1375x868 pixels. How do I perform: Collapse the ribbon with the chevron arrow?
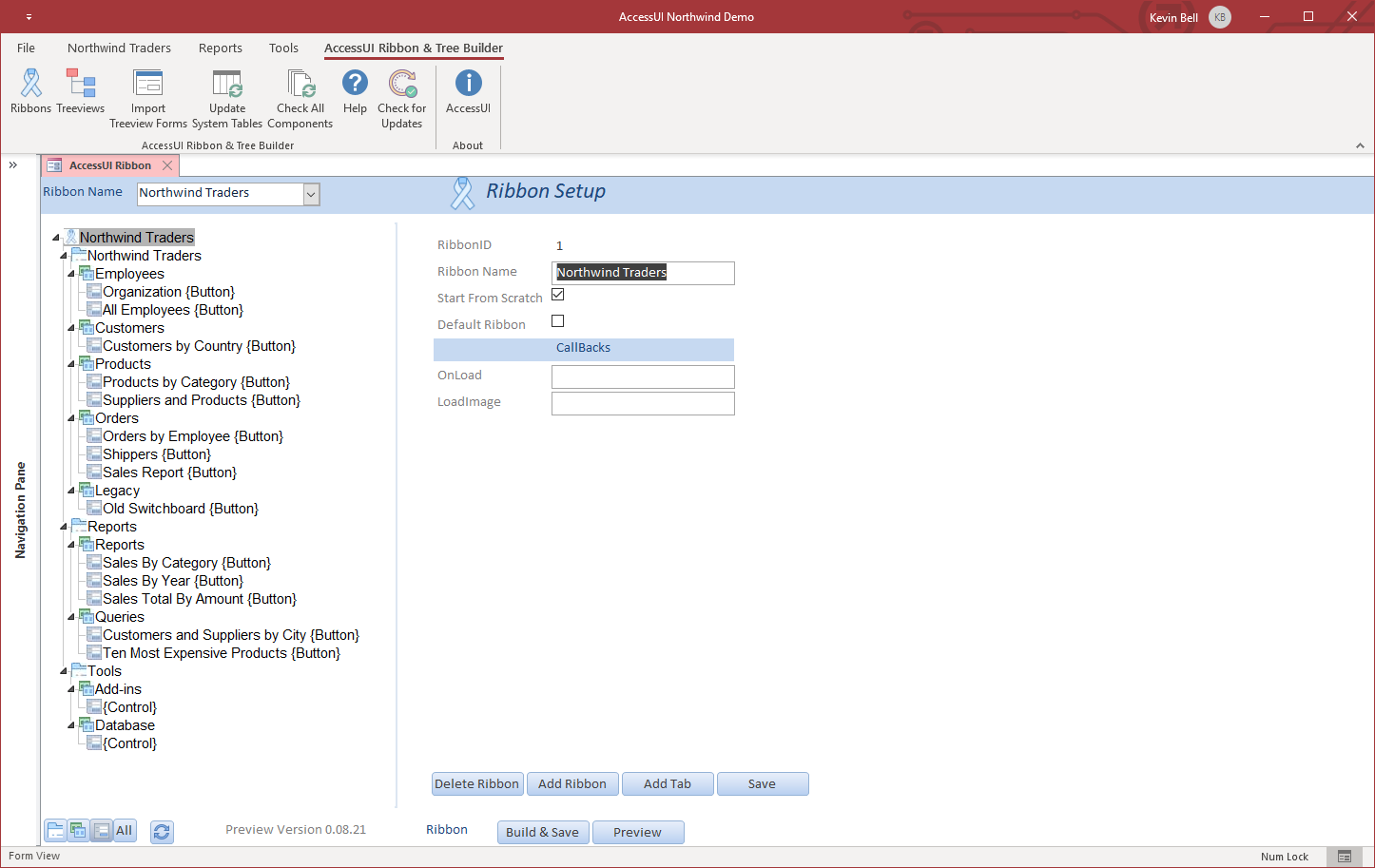[1360, 145]
